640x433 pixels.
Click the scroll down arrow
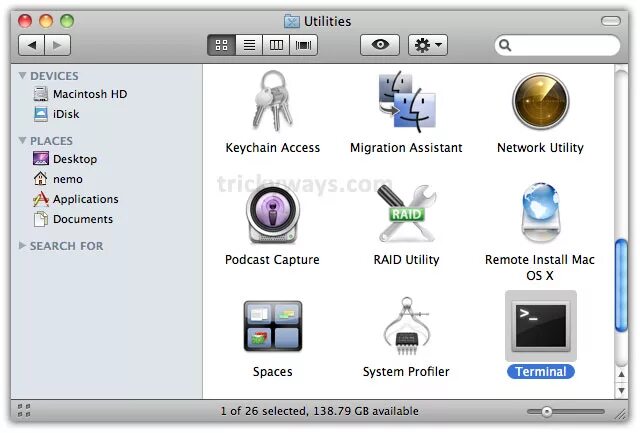[621, 390]
